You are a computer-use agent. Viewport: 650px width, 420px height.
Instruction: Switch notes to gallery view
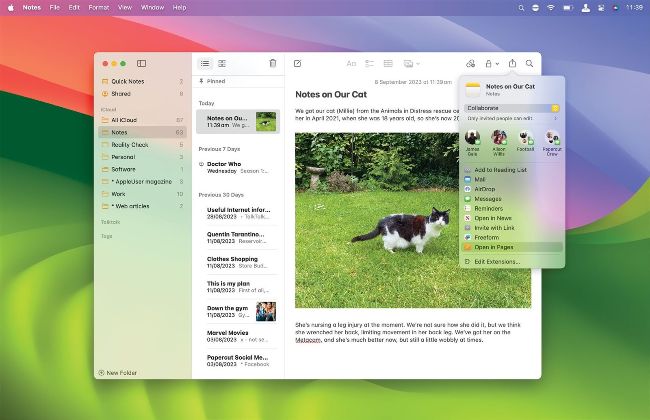pyautogui.click(x=222, y=63)
